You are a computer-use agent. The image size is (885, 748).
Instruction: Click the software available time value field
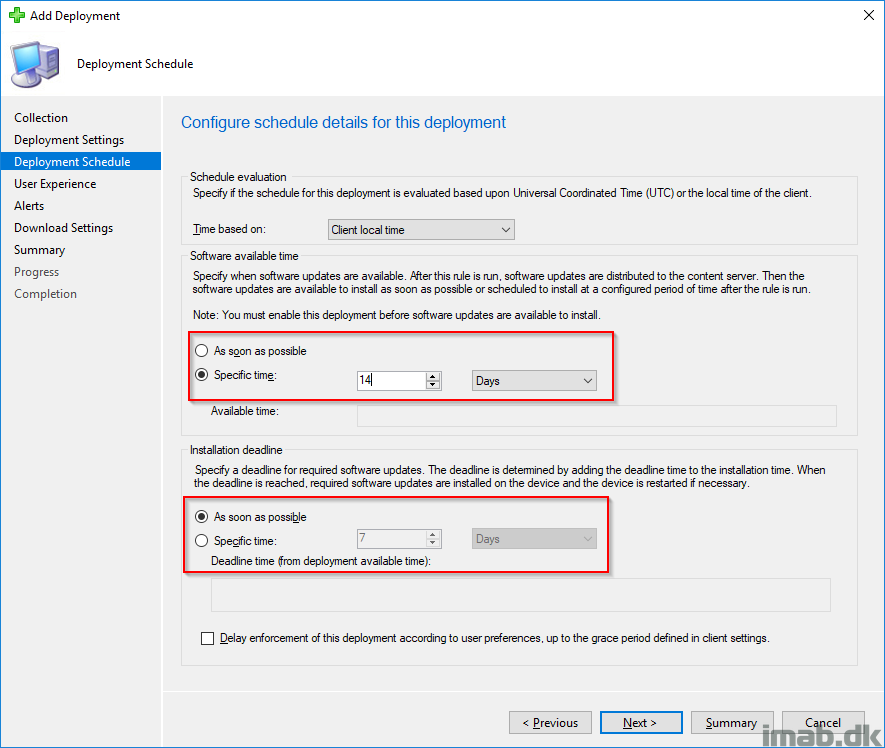(391, 380)
